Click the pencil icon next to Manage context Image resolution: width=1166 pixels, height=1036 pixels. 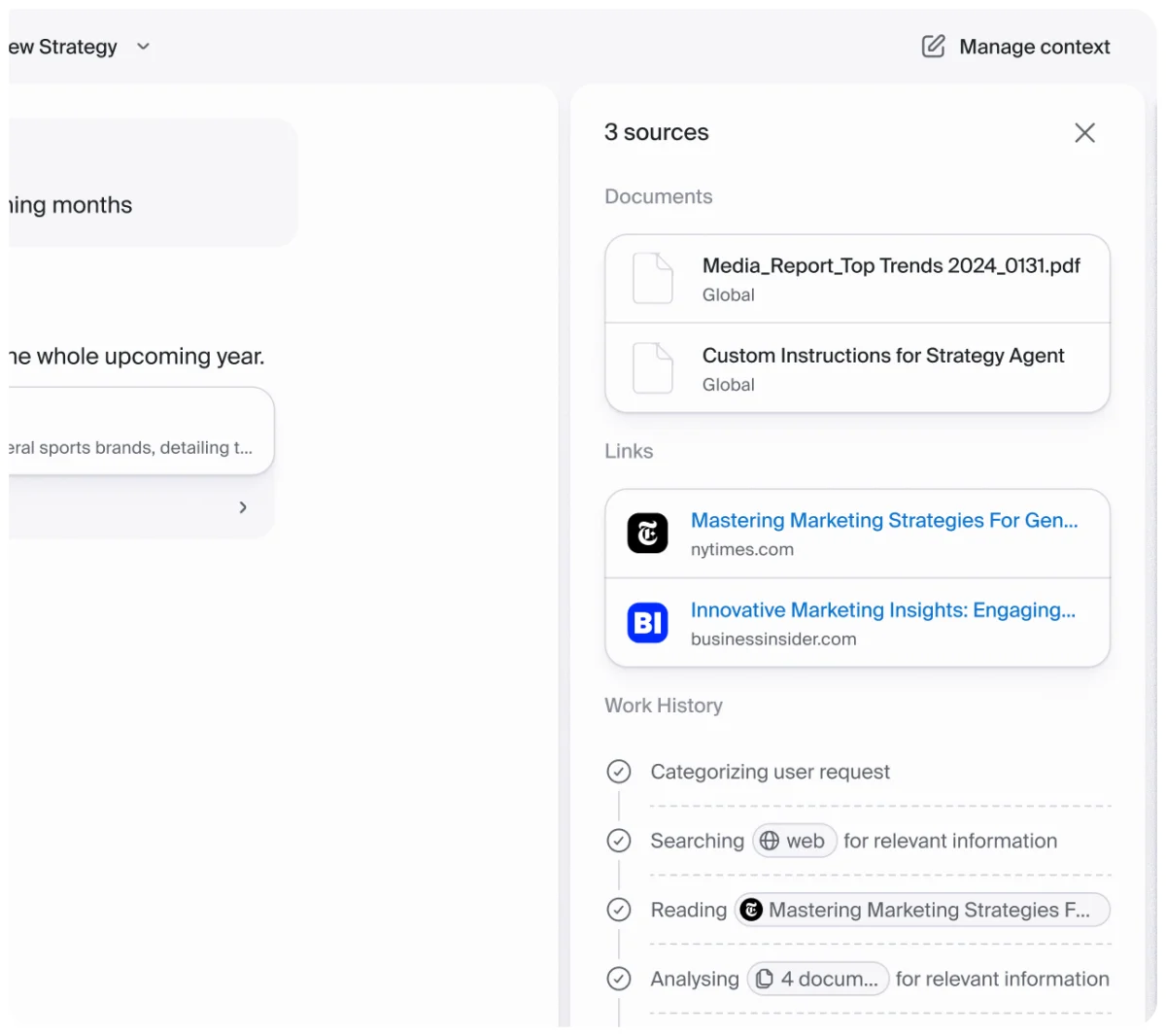coord(933,46)
